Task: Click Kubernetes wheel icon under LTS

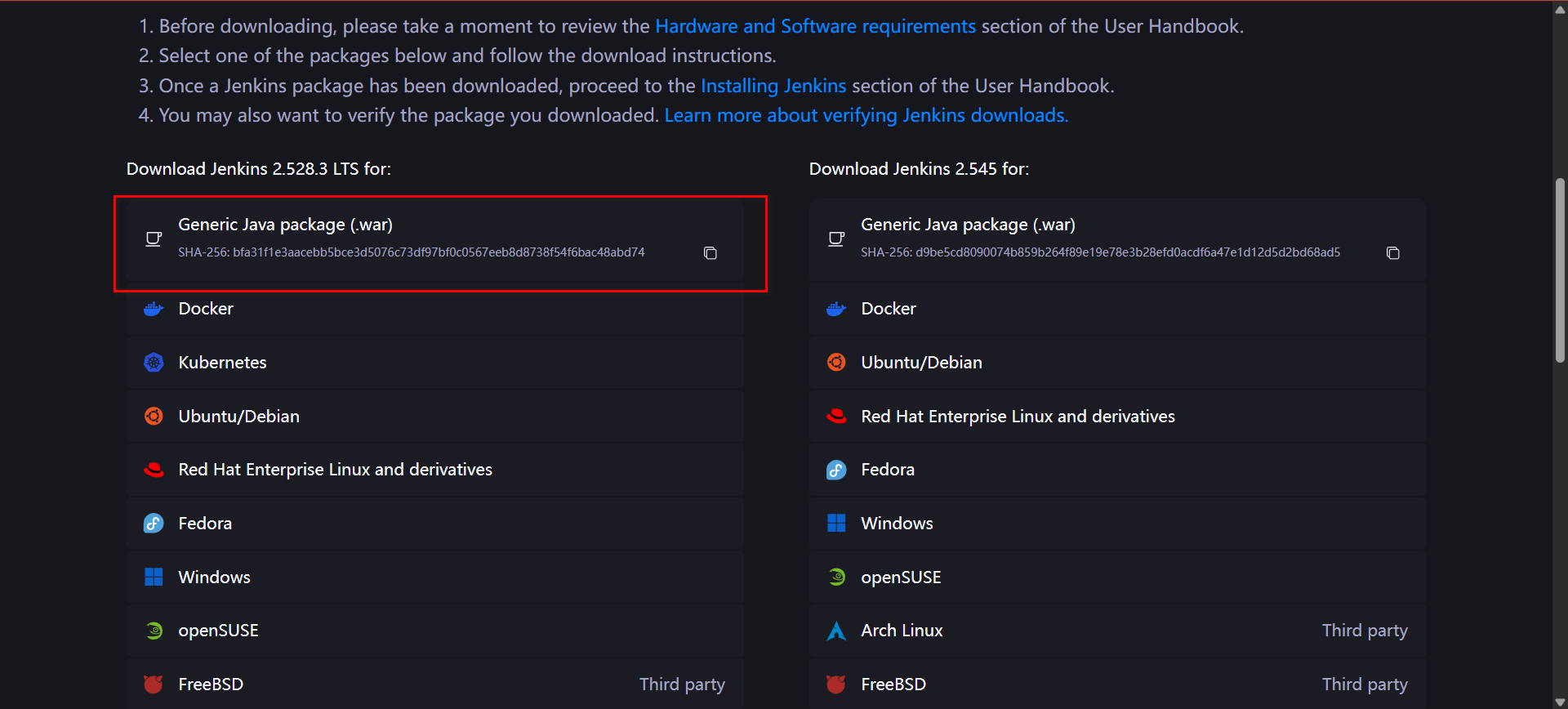Action: point(154,363)
